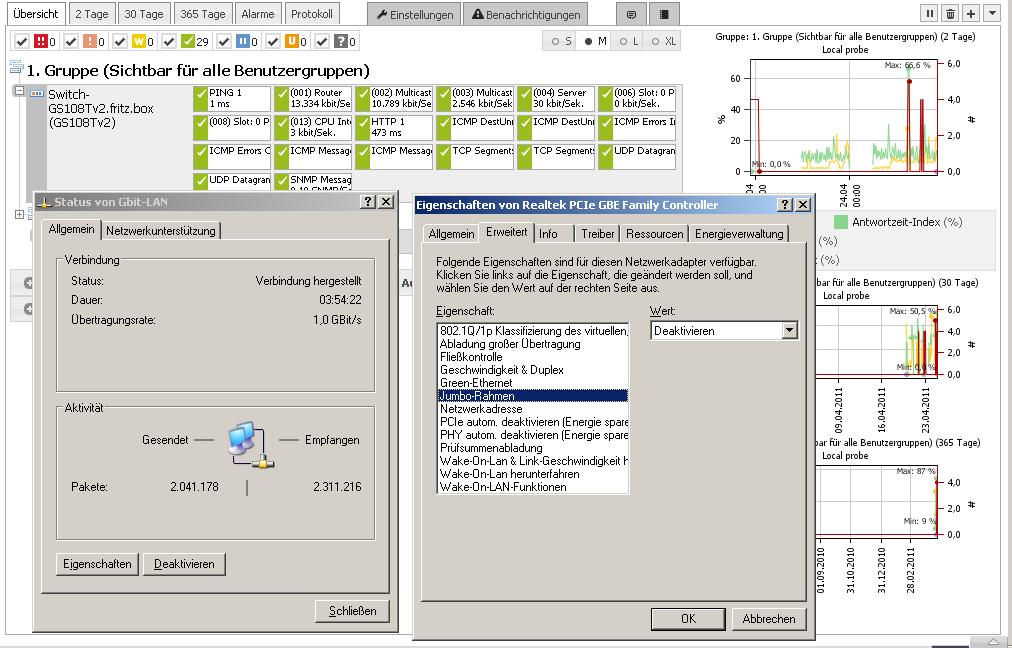Click the HTTP 1 sensor green check

pos(362,127)
